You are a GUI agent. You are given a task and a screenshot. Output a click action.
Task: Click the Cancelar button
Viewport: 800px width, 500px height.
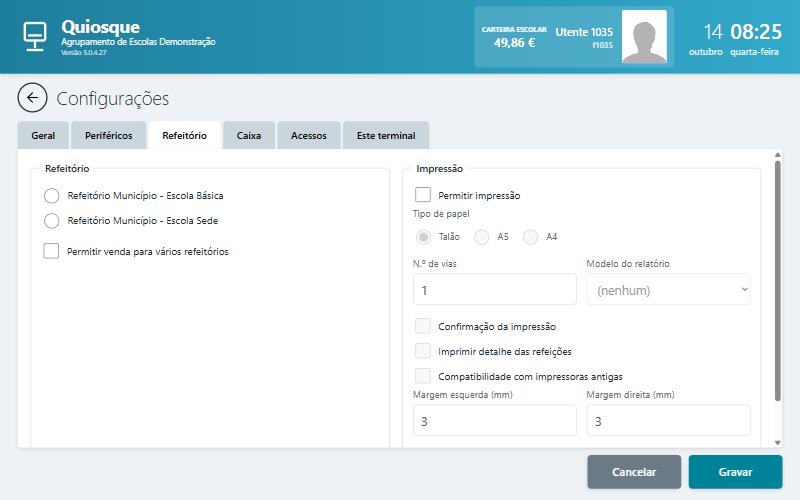(x=634, y=472)
